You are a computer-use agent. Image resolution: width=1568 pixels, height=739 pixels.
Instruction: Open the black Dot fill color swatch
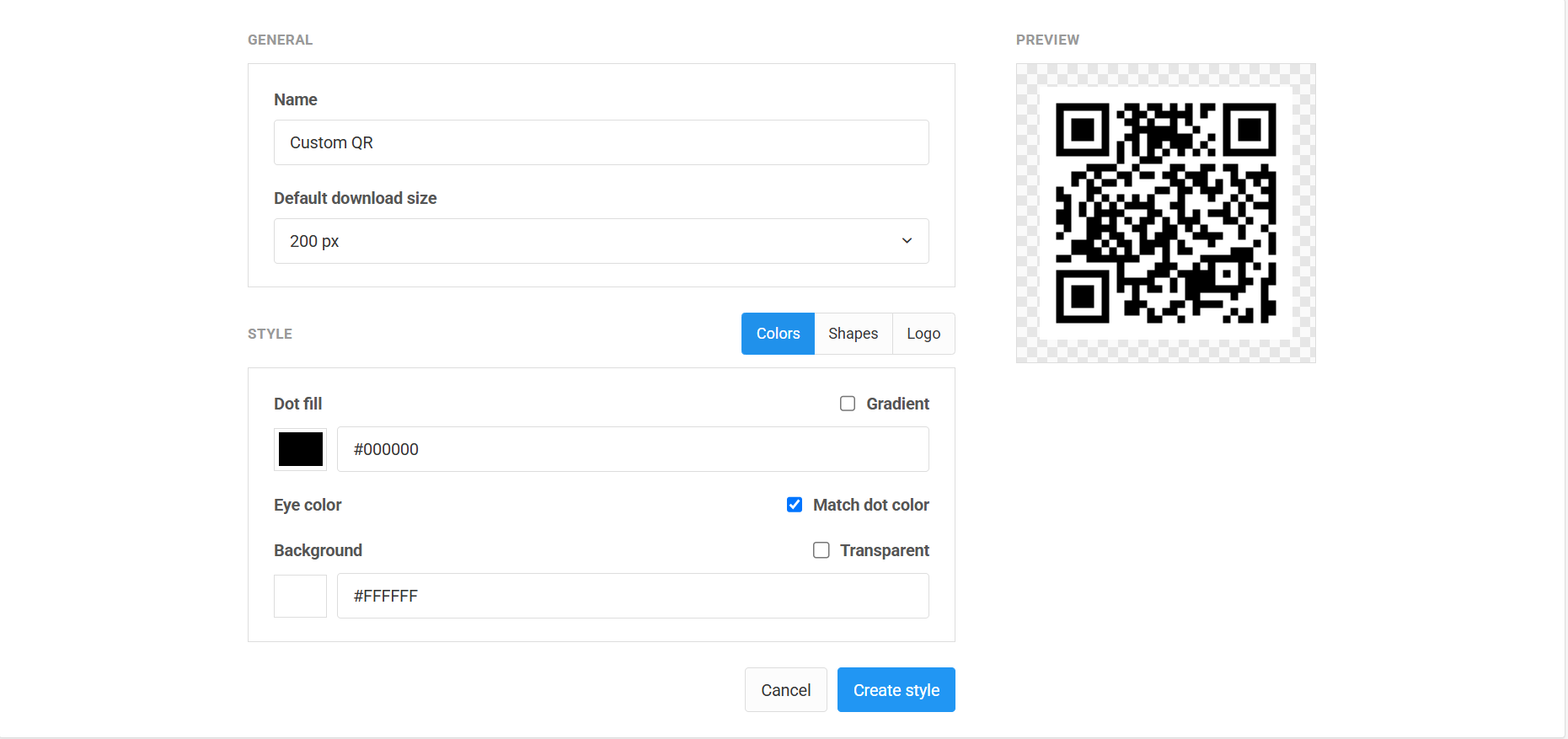tap(301, 449)
